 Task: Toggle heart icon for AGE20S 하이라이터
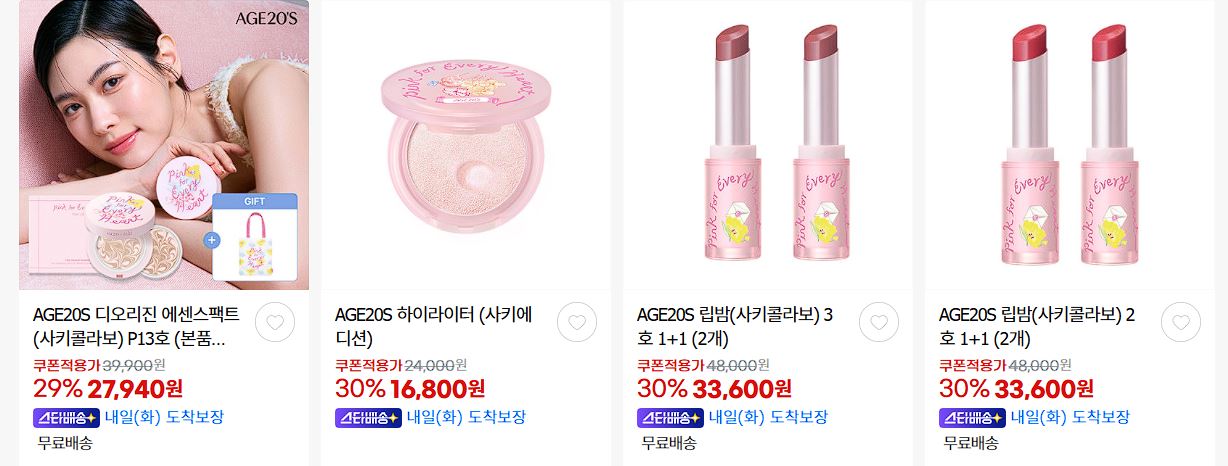click(577, 322)
